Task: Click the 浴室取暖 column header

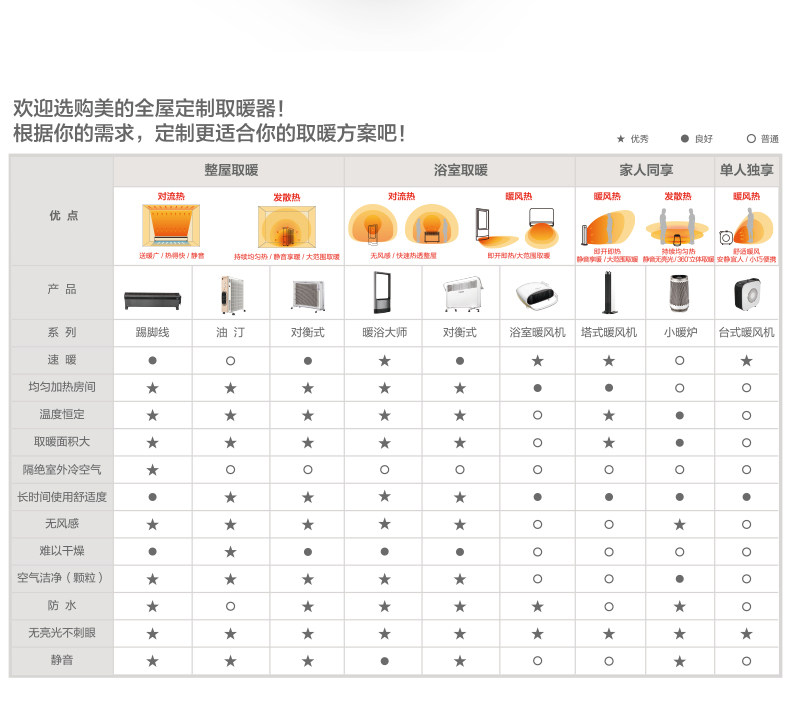Action: [x=460, y=170]
